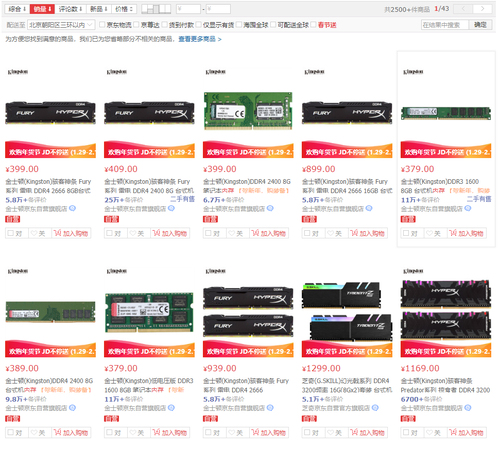Open the ¥939.00 dual Fury sticks image

248,312
